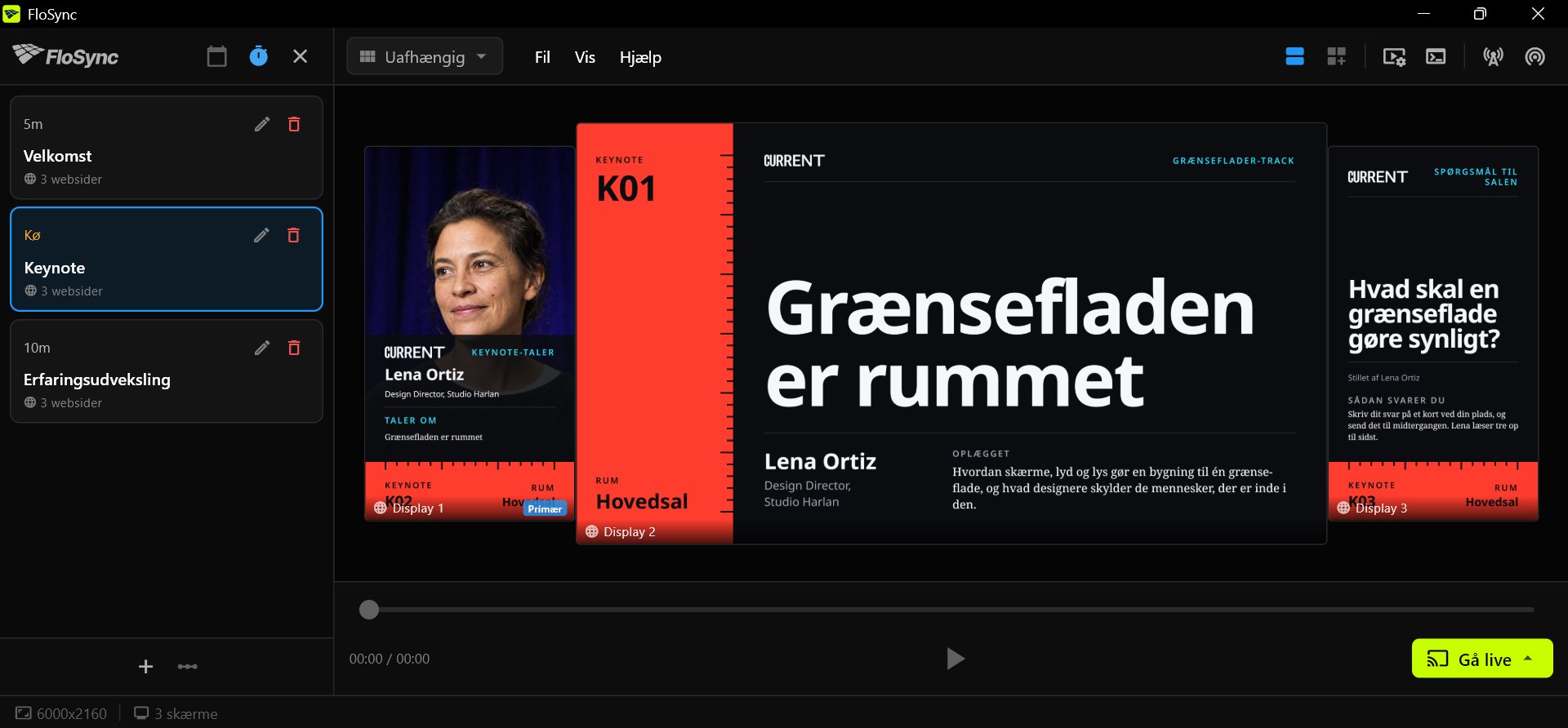Viewport: 1568px width, 728px height.
Task: Select the Display 1 preview thumbnail
Action: 470,333
